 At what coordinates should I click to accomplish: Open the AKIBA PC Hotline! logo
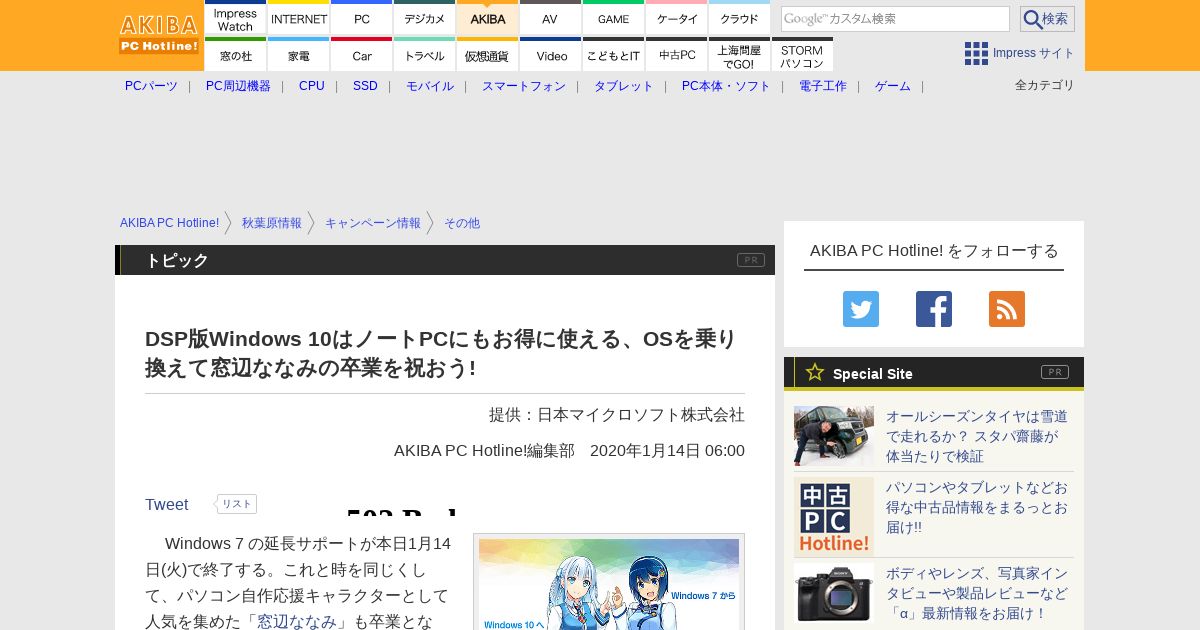pyautogui.click(x=159, y=35)
